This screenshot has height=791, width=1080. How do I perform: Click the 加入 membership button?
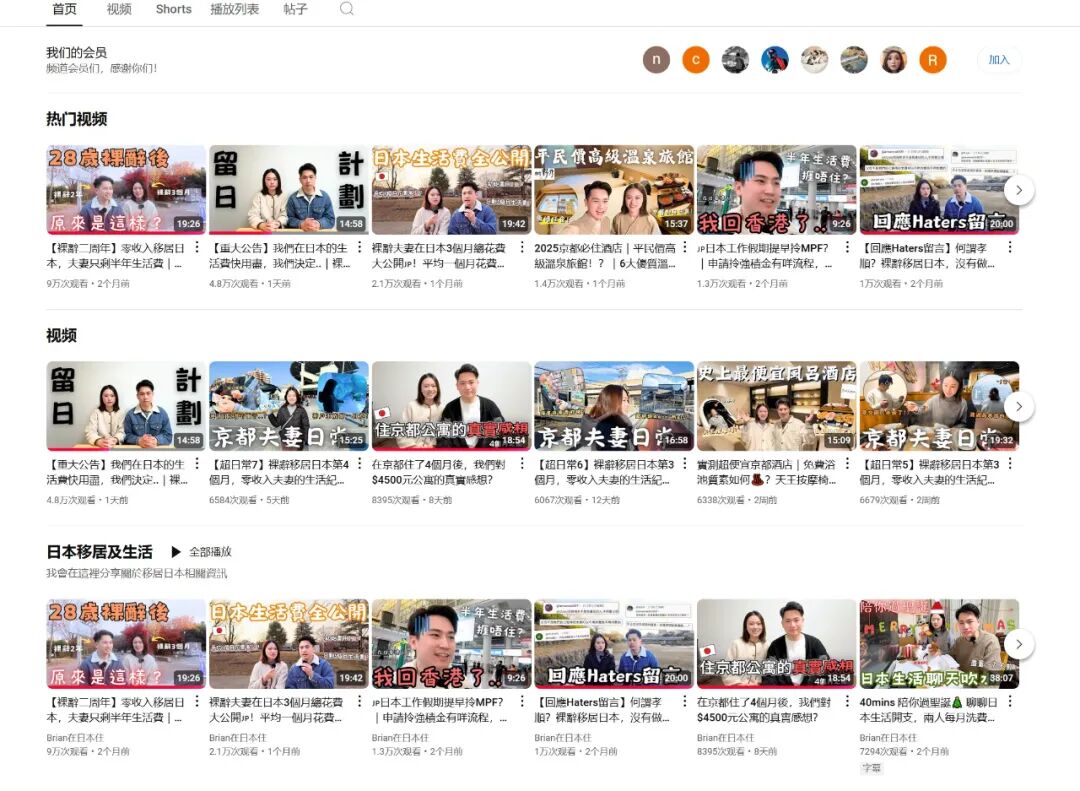(999, 60)
